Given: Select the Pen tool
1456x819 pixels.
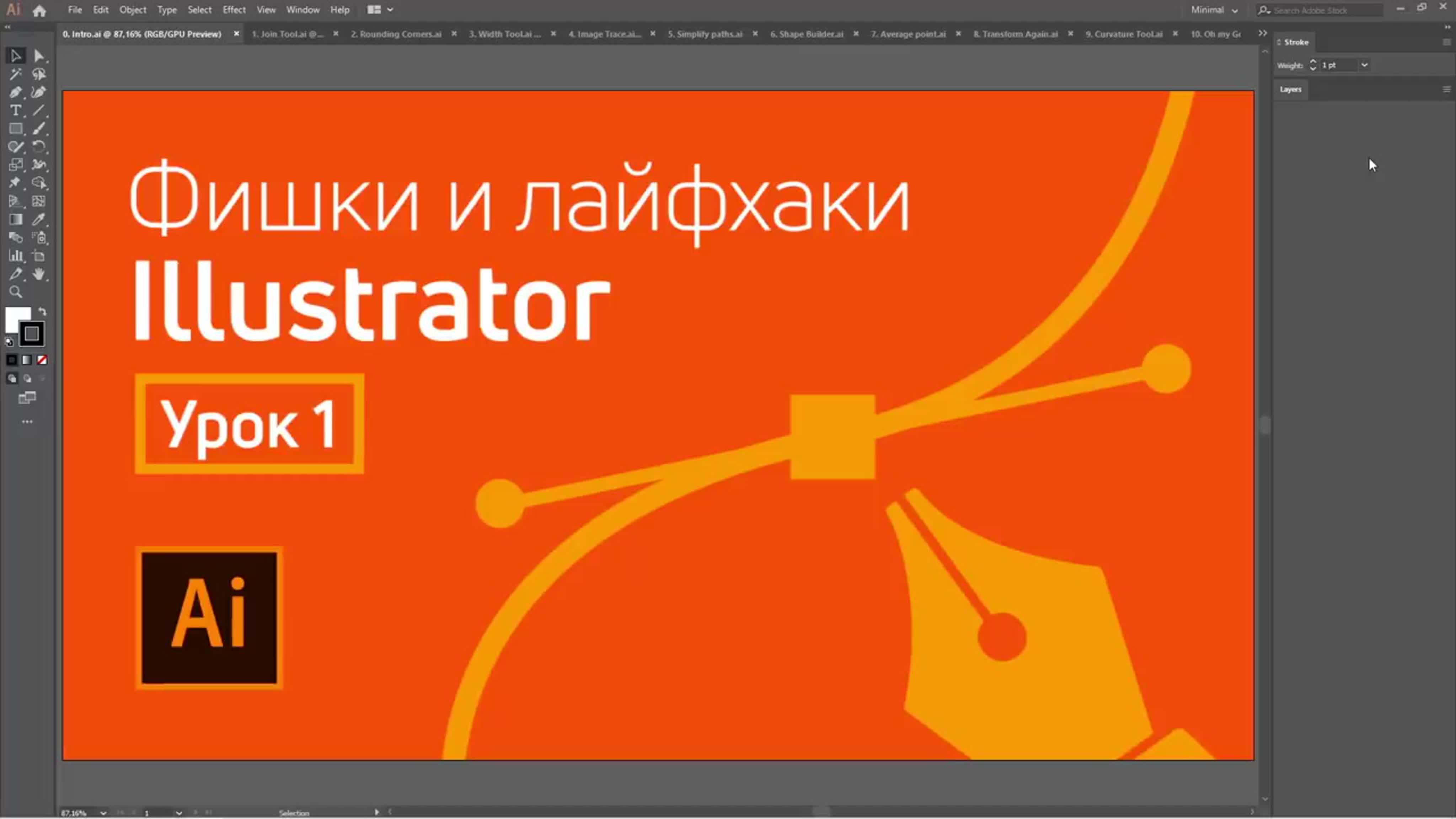Looking at the screenshot, I should point(15,92).
